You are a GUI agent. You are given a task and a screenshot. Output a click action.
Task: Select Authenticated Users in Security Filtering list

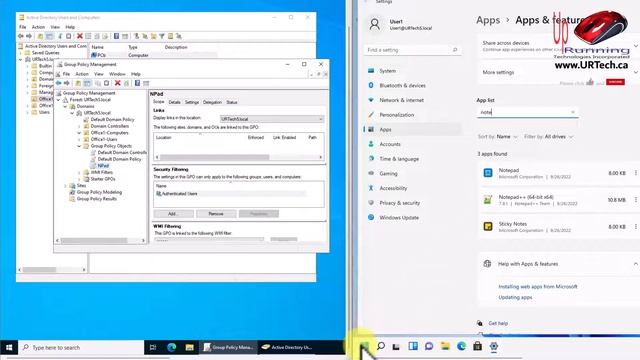click(180, 194)
